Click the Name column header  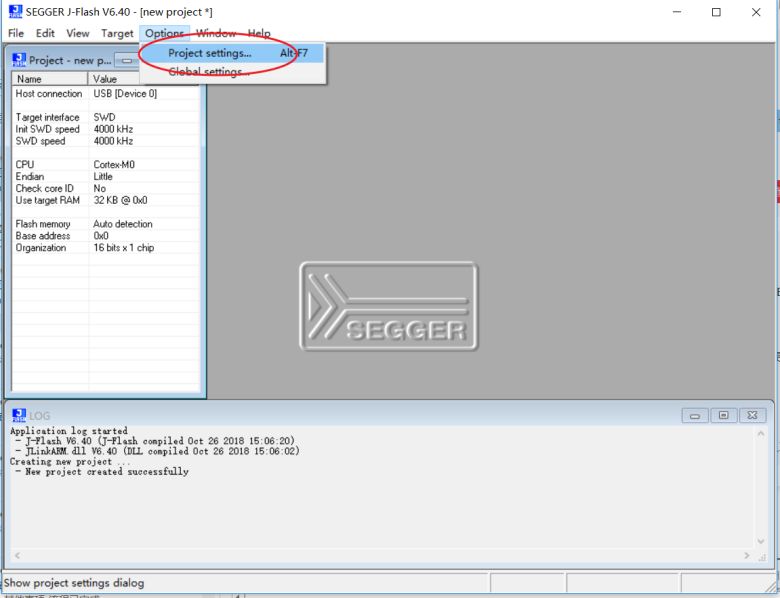point(50,79)
